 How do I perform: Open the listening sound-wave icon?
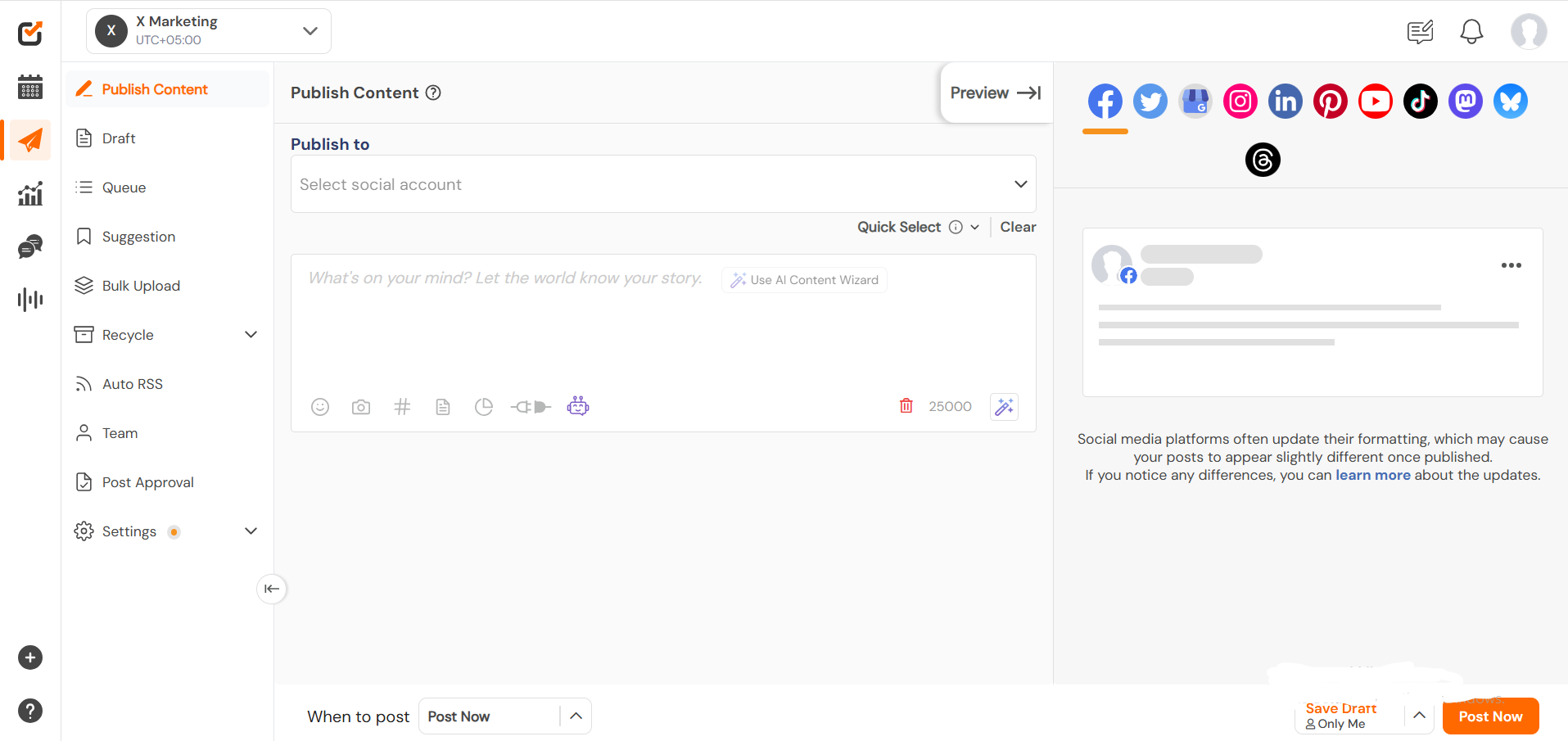tap(30, 300)
